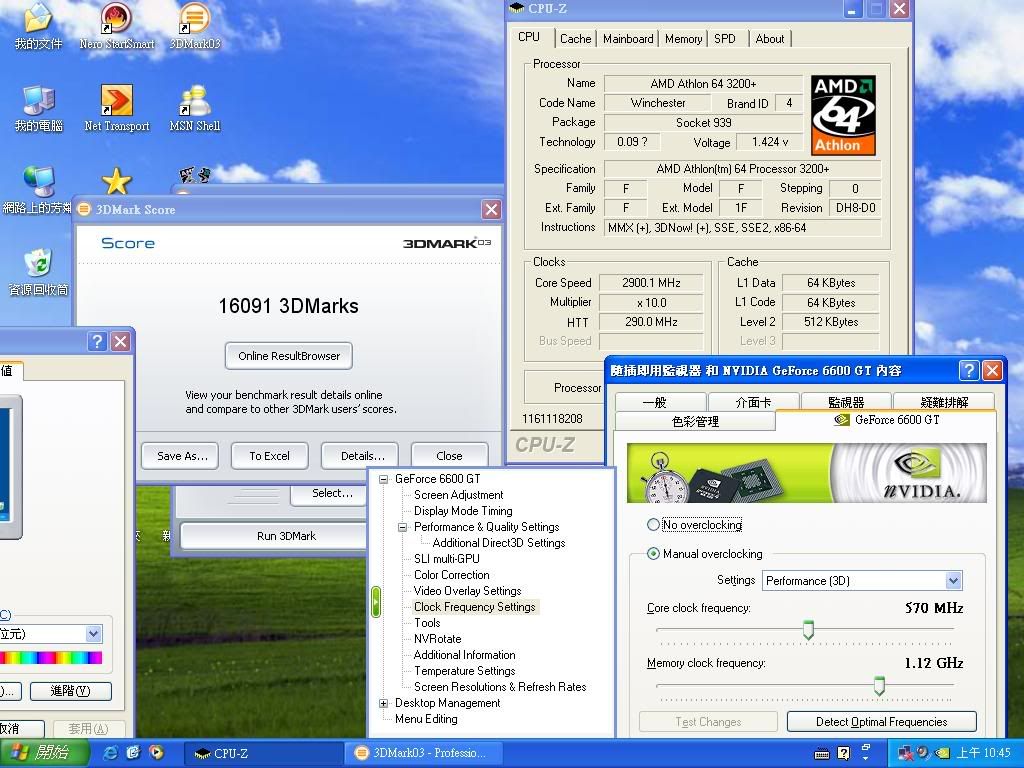Click the NVIDIA settings tray icon
The width and height of the screenshot is (1024, 768).
point(942,753)
